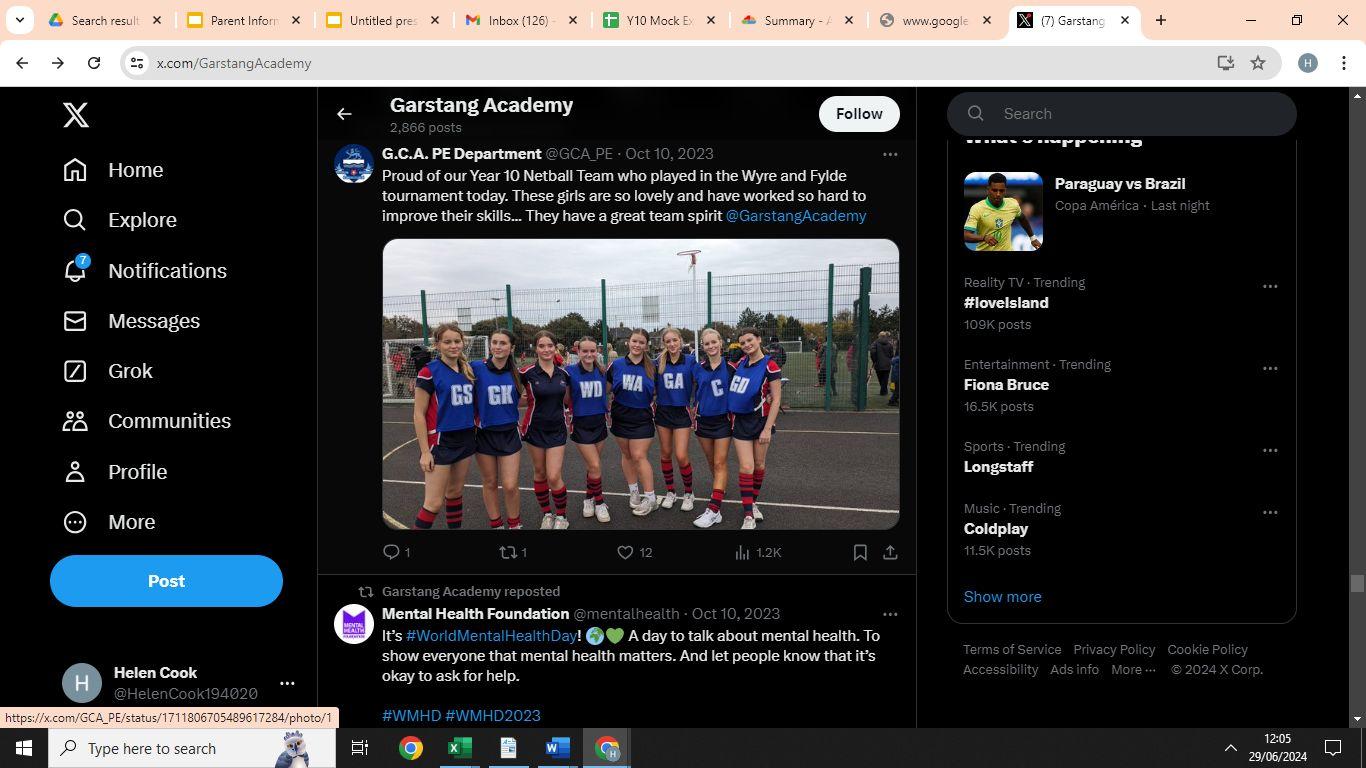Repost the Year 10 Netball post

pyautogui.click(x=513, y=552)
